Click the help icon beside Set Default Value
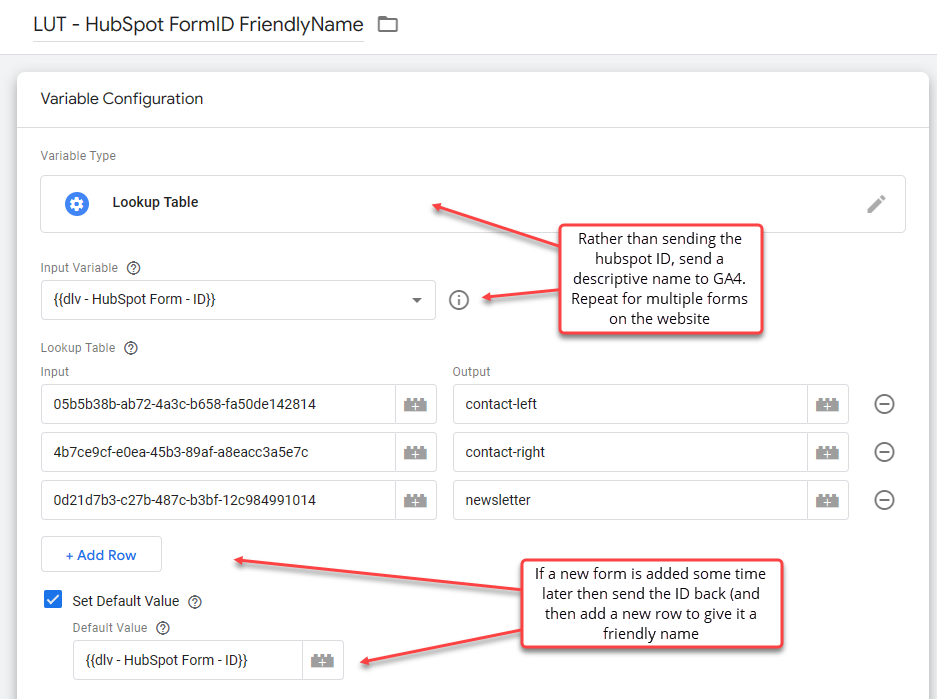This screenshot has width=937, height=699. click(194, 601)
